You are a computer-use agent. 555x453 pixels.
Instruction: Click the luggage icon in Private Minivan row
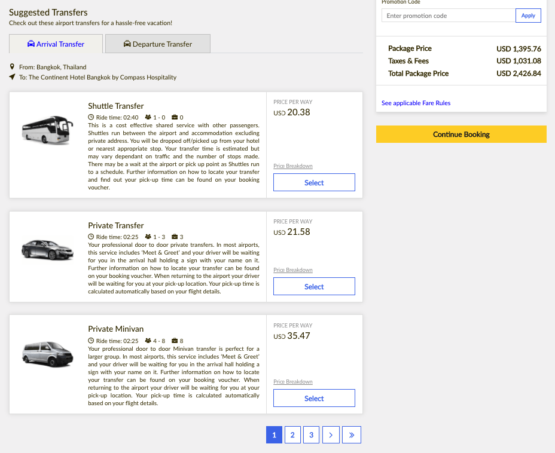(x=175, y=341)
